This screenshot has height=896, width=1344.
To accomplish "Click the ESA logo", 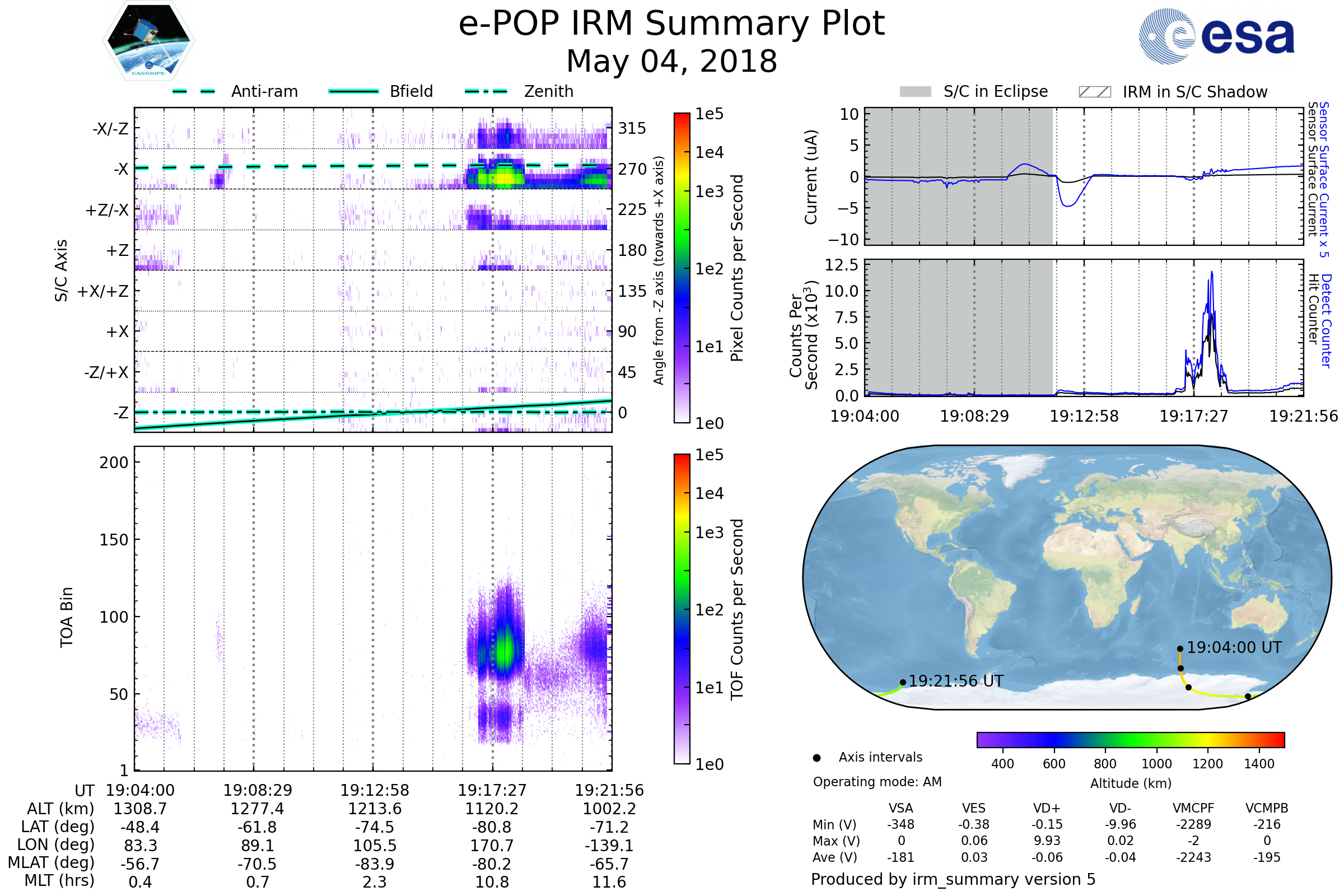I will 1216,36.
